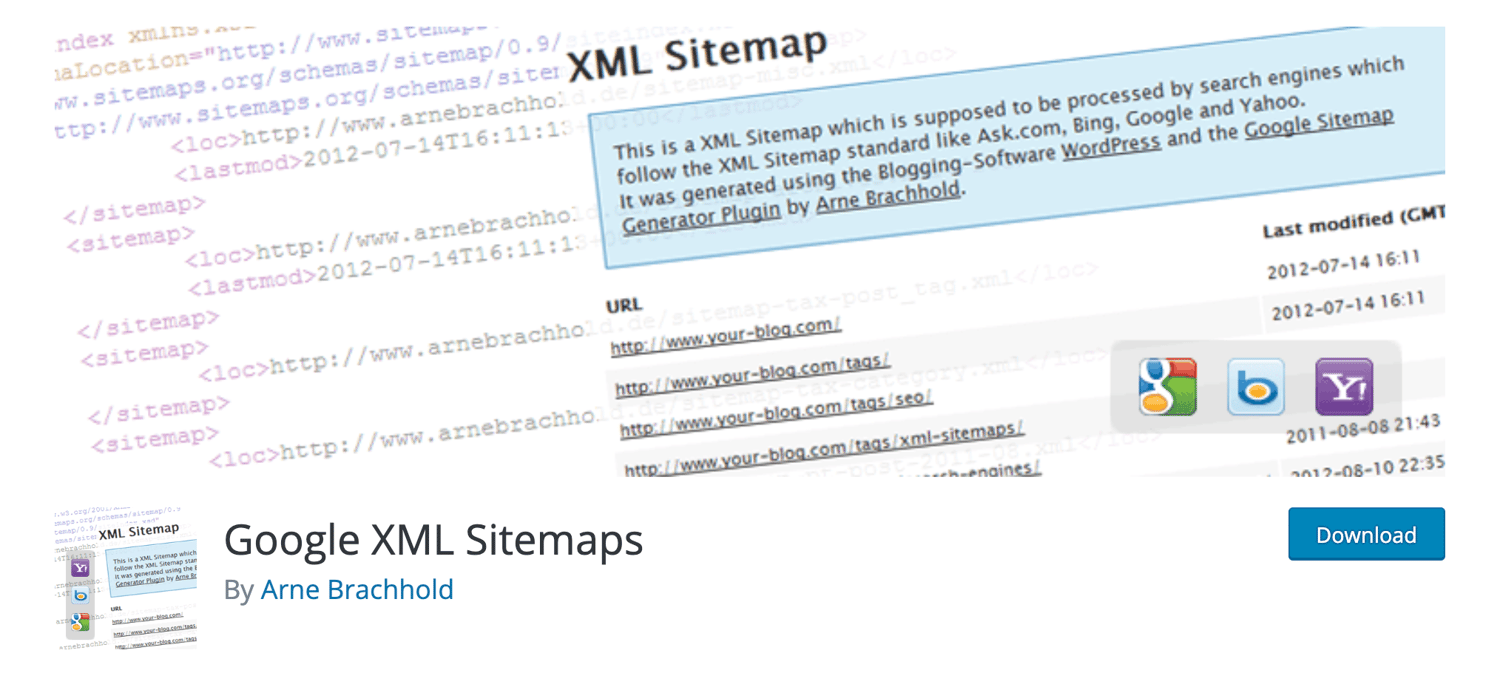
Task: Click the Google XML Sitemaps plugin title
Action: (433, 541)
